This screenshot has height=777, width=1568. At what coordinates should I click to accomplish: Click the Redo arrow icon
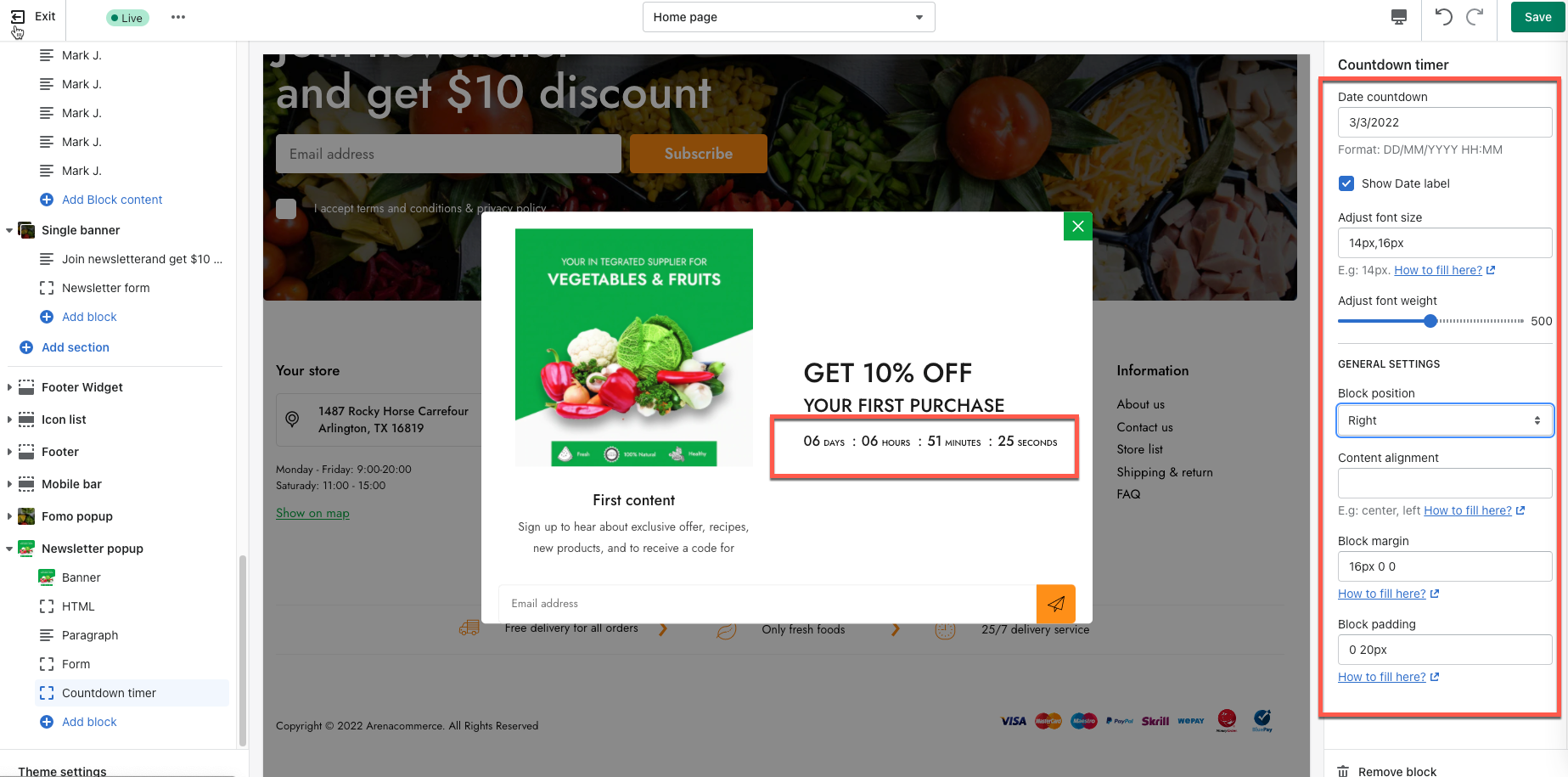tap(1475, 17)
